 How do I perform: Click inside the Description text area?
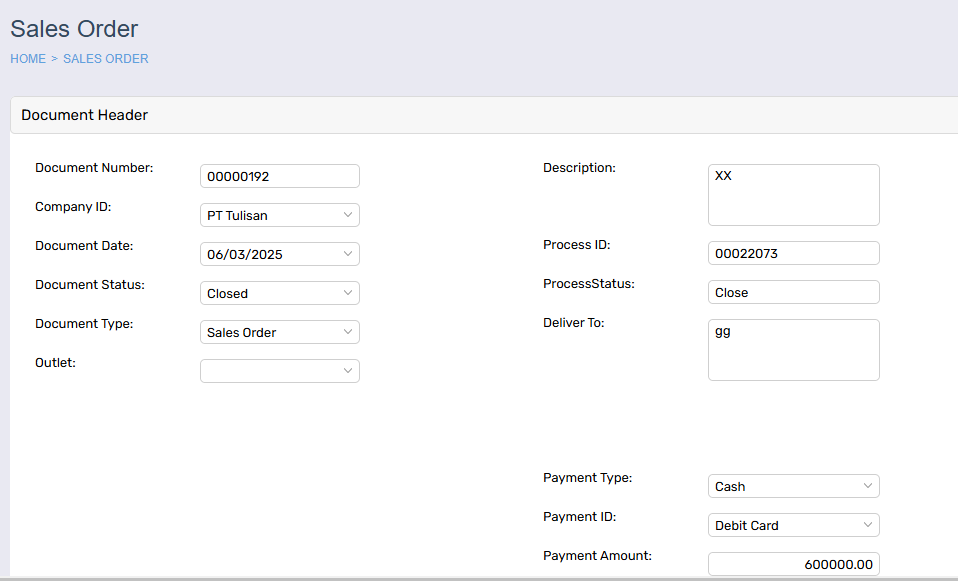tap(794, 195)
